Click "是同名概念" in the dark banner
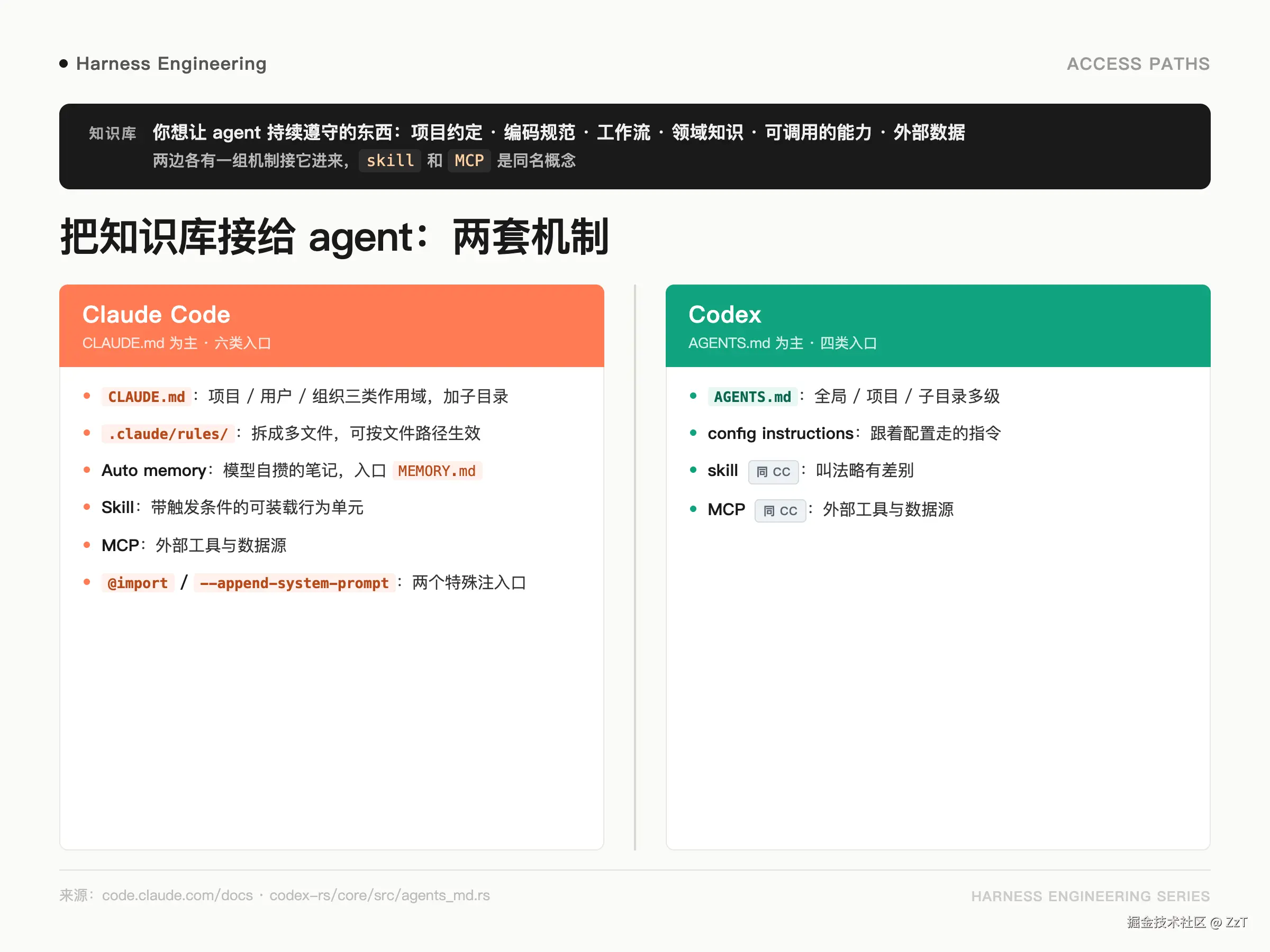The height and width of the screenshot is (952, 1270). pos(536,161)
